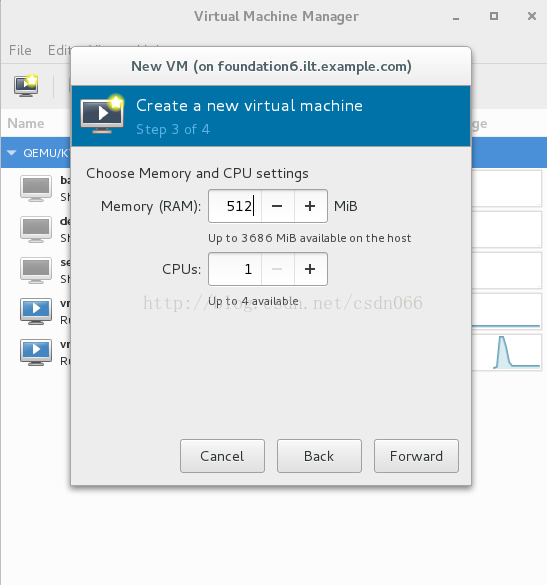This screenshot has width=547, height=585.
Task: Click the 'Up to 3686 MiB available' text
Action: (310, 238)
